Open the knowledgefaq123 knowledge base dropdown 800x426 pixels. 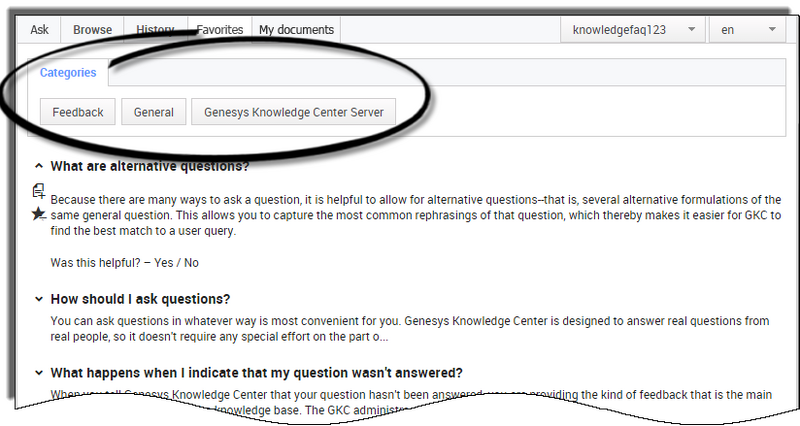tap(632, 30)
